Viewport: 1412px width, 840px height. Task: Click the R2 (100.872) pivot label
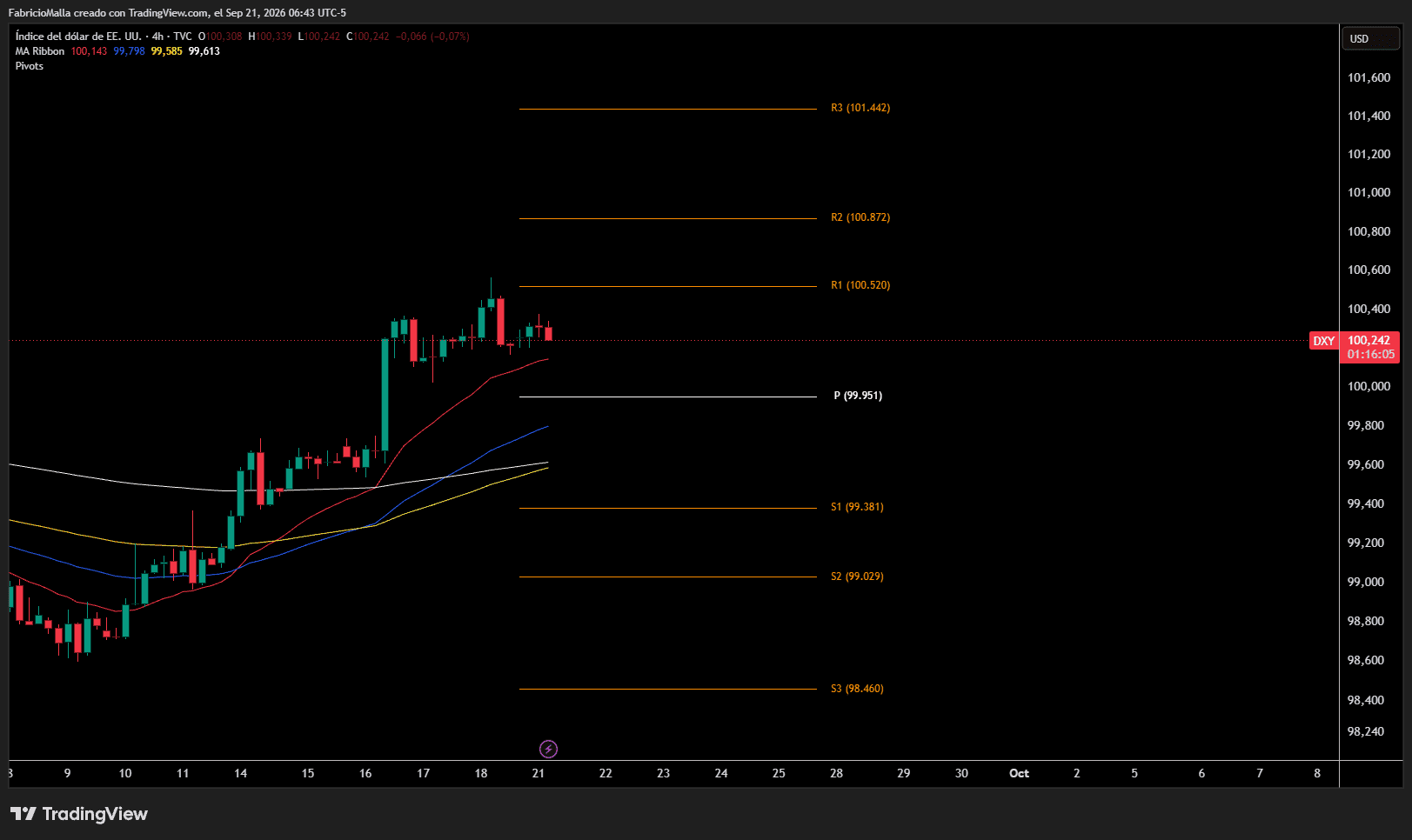click(860, 217)
